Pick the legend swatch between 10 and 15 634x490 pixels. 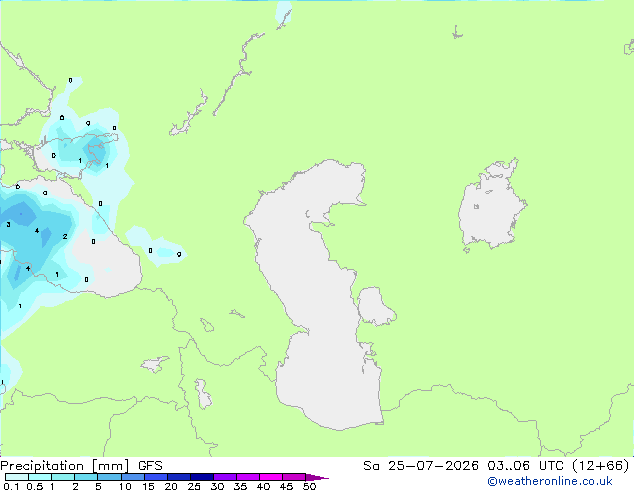pyautogui.click(x=132, y=477)
